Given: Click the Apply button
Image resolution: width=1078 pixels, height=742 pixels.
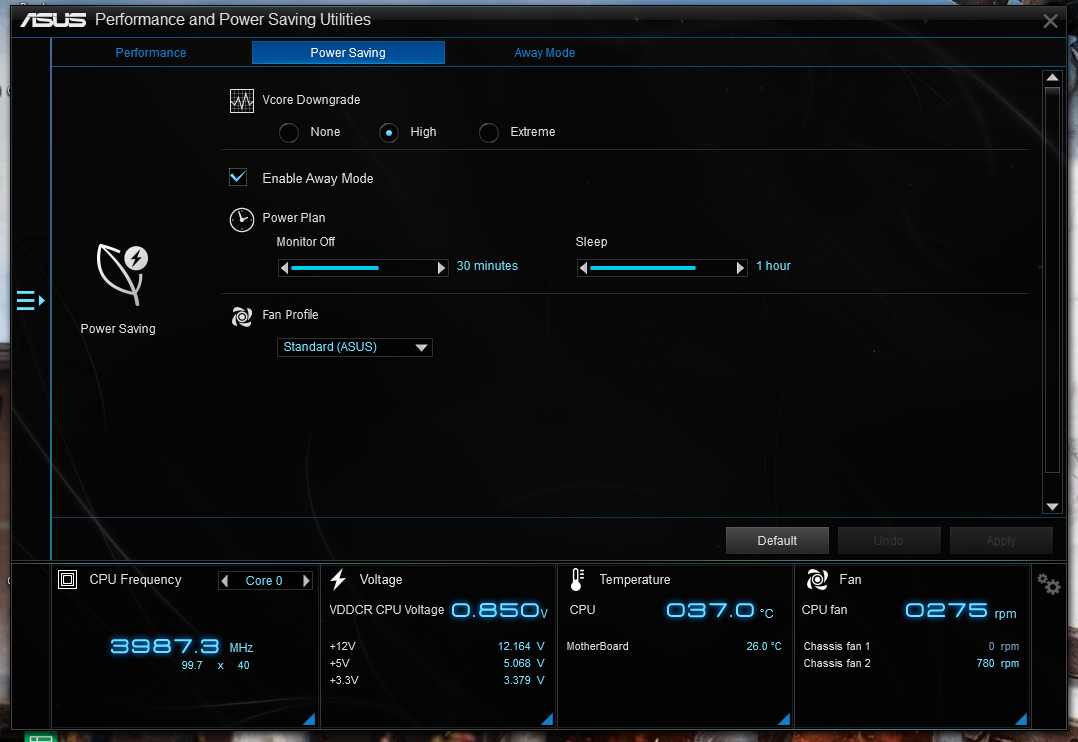Looking at the screenshot, I should pos(1001,541).
